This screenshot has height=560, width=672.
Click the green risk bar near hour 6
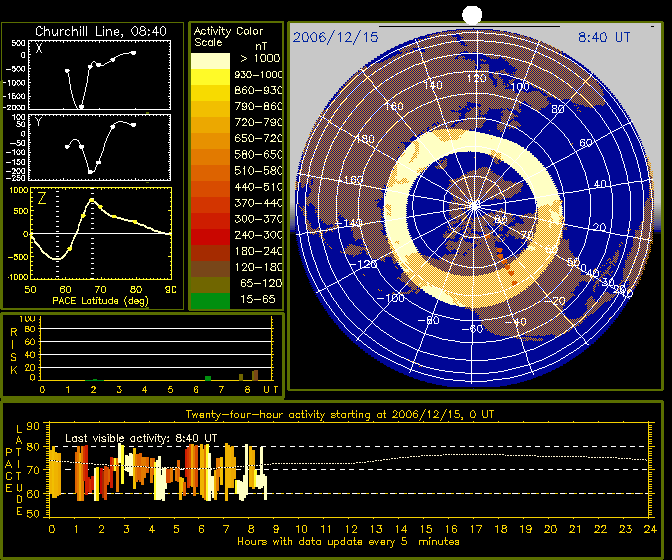[x=208, y=378]
